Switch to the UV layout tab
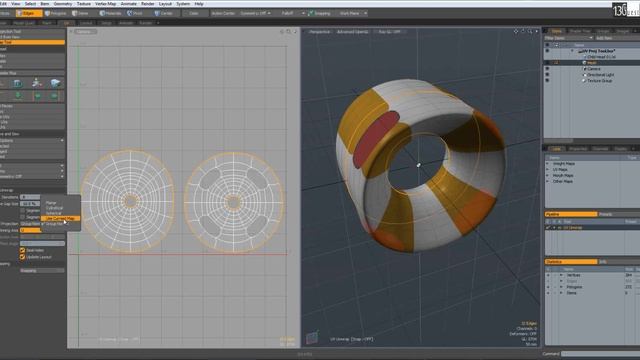Image resolution: width=640 pixels, height=360 pixels. pyautogui.click(x=67, y=23)
